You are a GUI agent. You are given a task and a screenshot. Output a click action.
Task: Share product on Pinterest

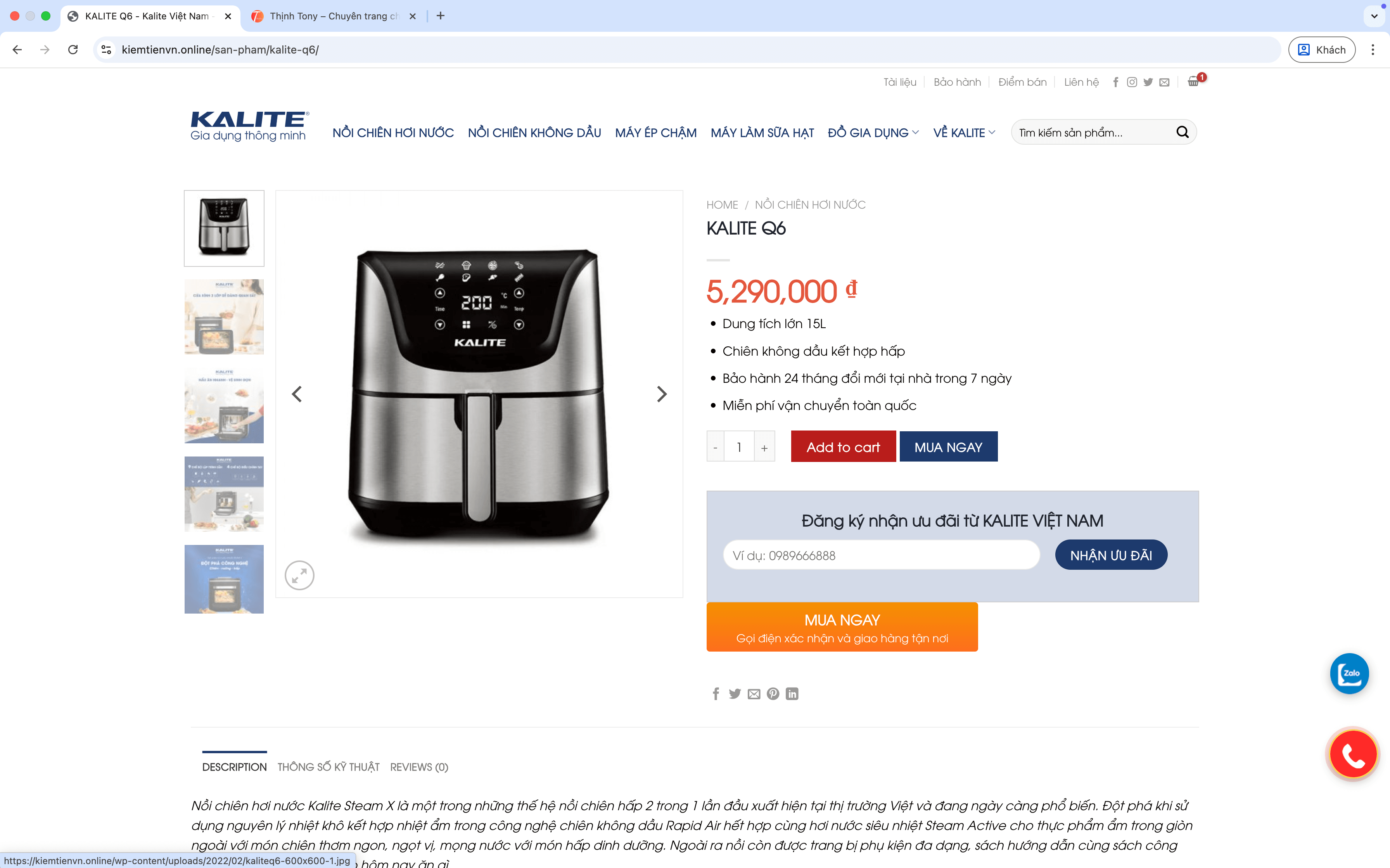pyautogui.click(x=773, y=694)
